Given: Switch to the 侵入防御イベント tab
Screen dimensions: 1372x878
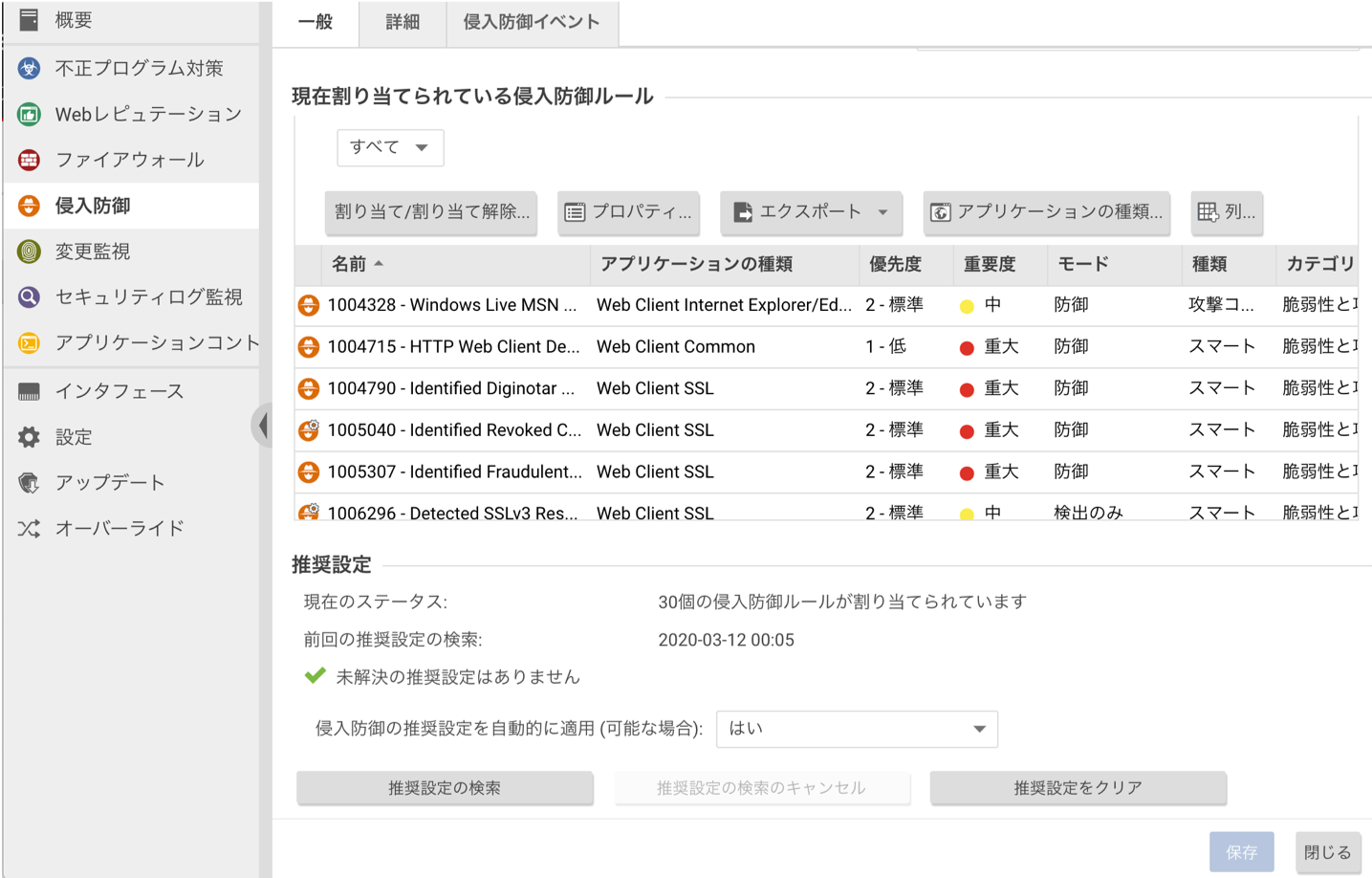Looking at the screenshot, I should (x=532, y=22).
